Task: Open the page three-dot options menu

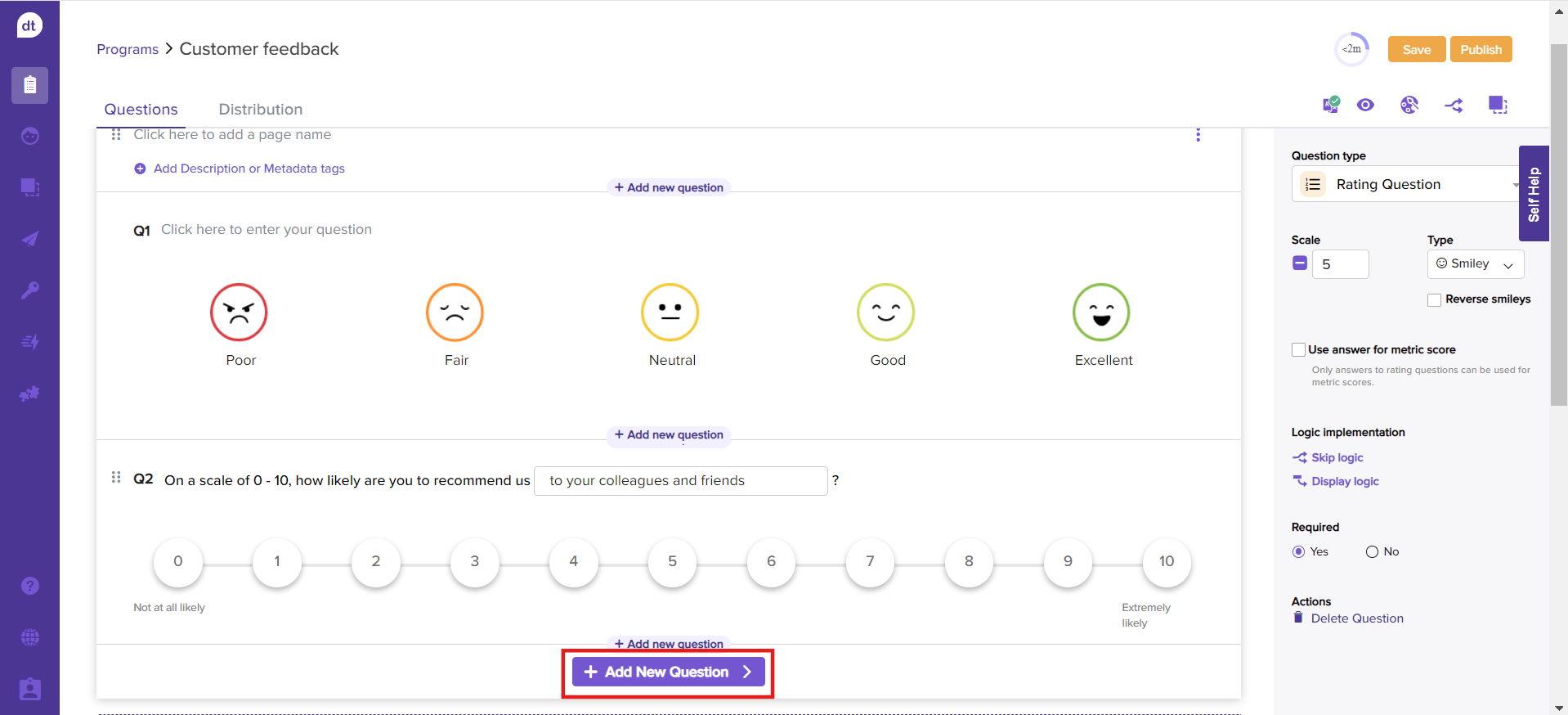Action: [1198, 135]
